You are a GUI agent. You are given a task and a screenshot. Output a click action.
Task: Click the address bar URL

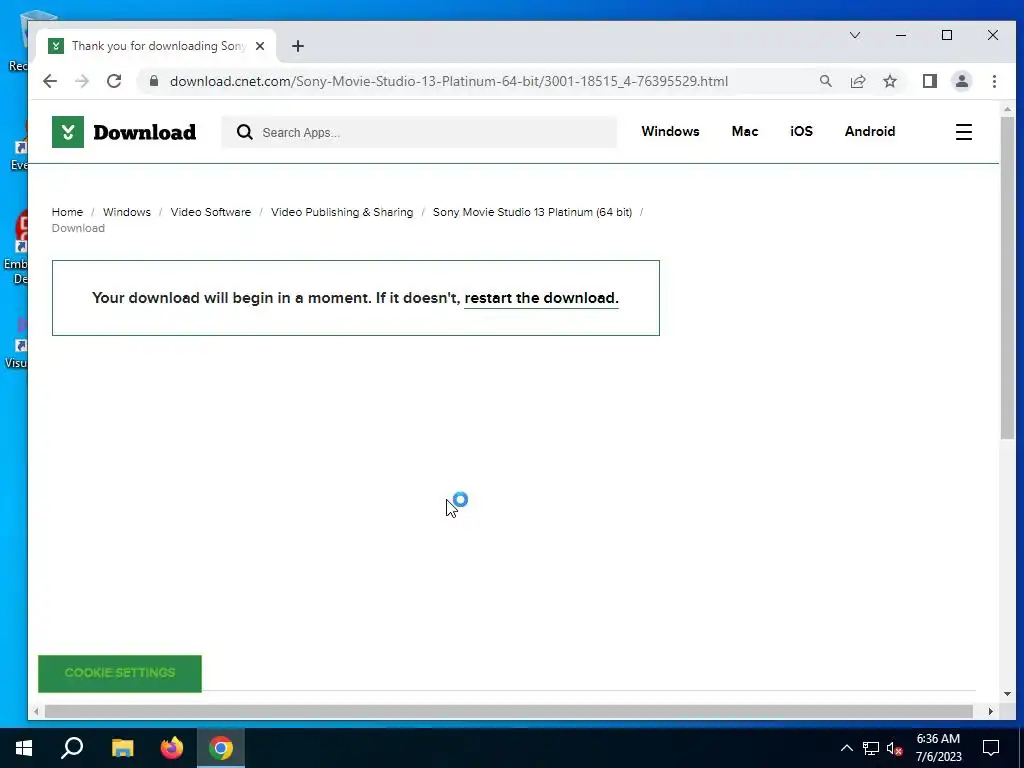(x=449, y=81)
